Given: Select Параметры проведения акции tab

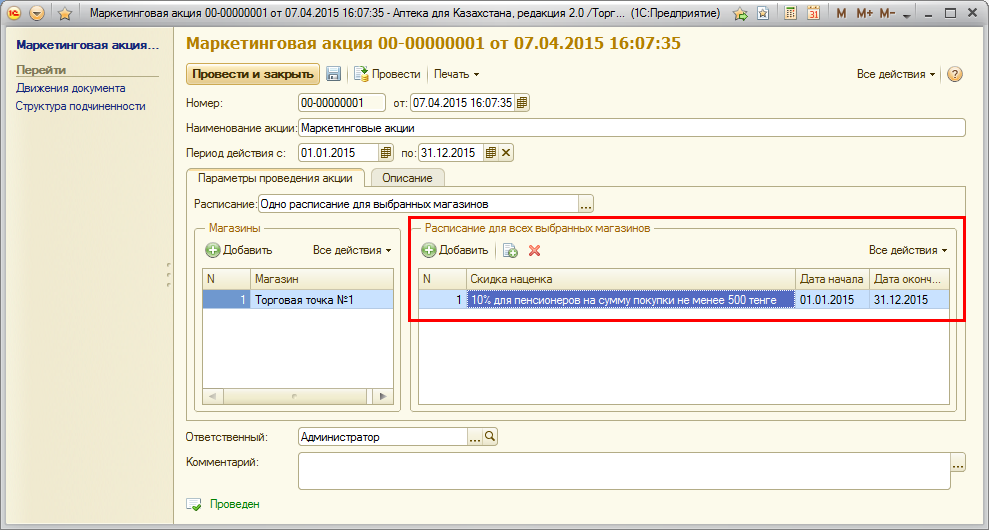Looking at the screenshot, I should [x=275, y=178].
